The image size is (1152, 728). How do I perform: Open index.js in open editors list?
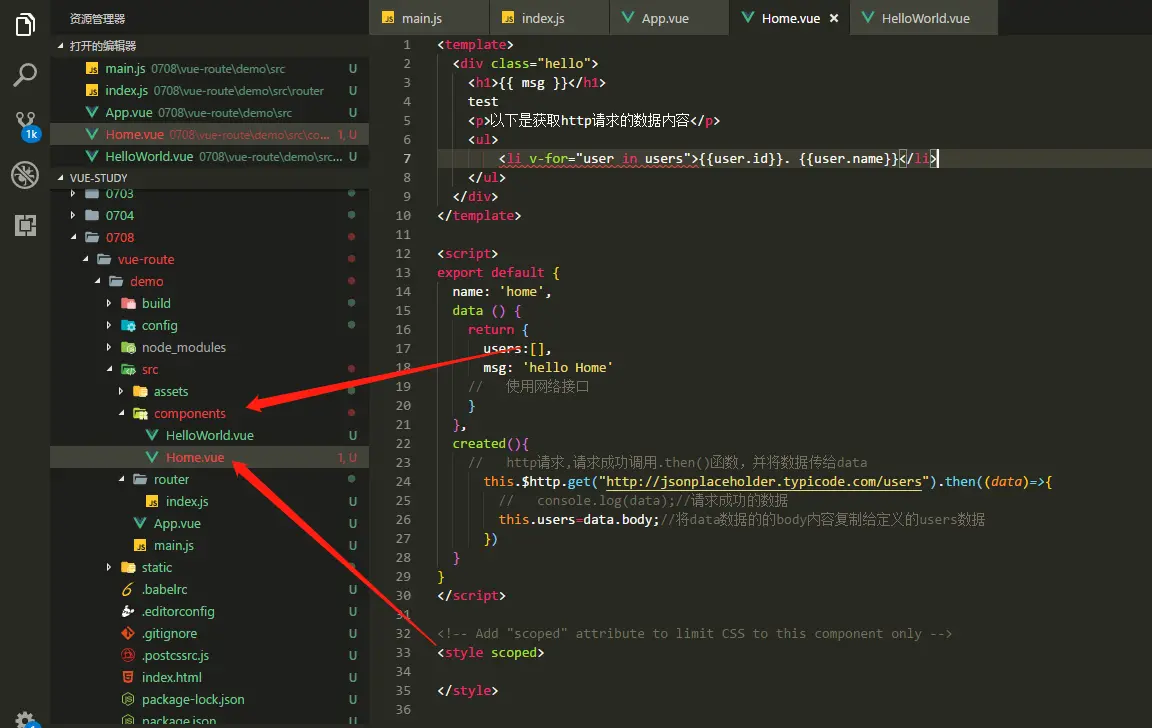click(209, 90)
